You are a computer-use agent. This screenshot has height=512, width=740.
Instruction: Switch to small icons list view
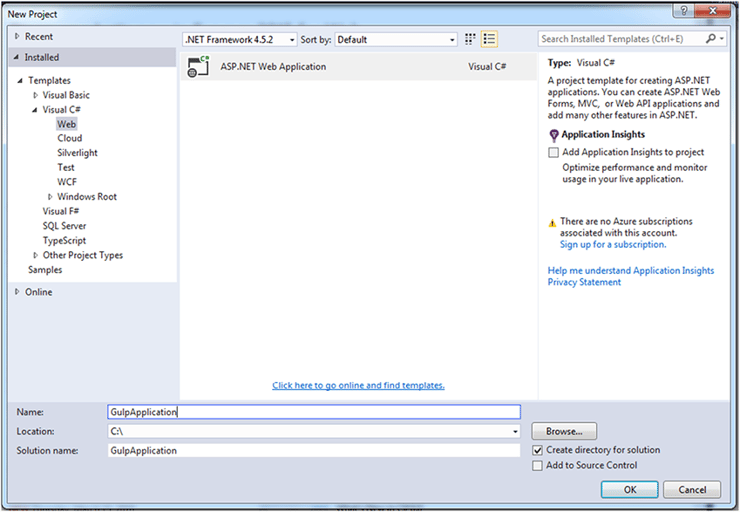point(489,39)
